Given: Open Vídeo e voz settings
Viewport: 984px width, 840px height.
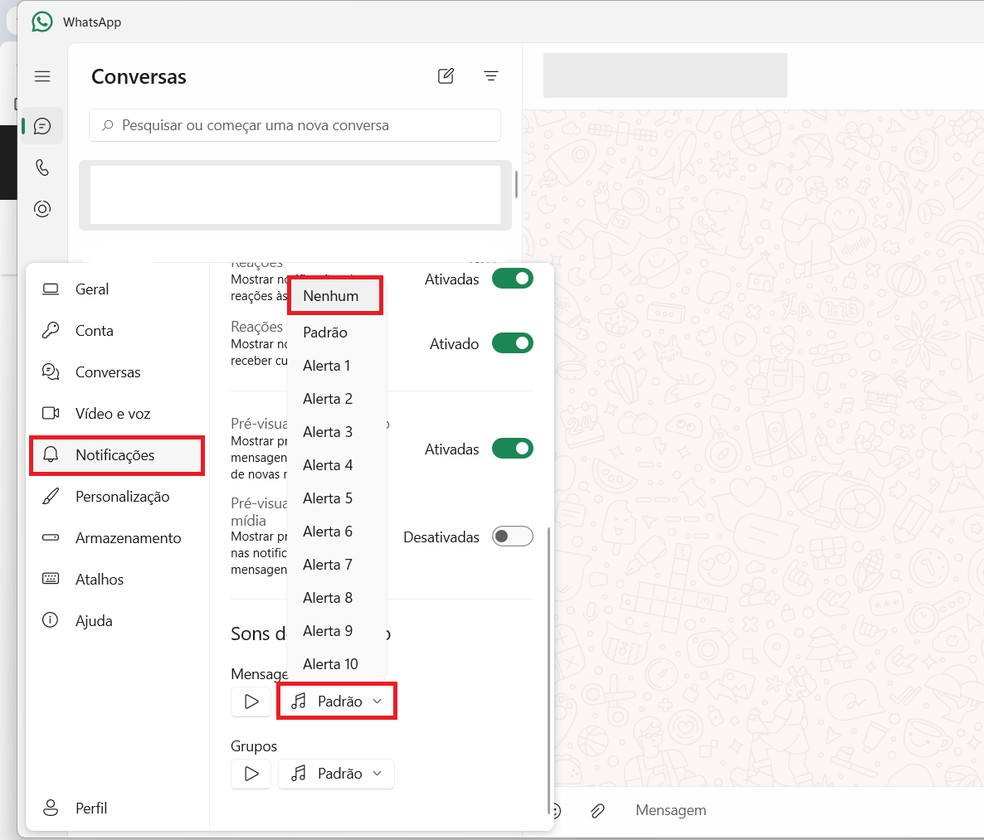Looking at the screenshot, I should 116,413.
